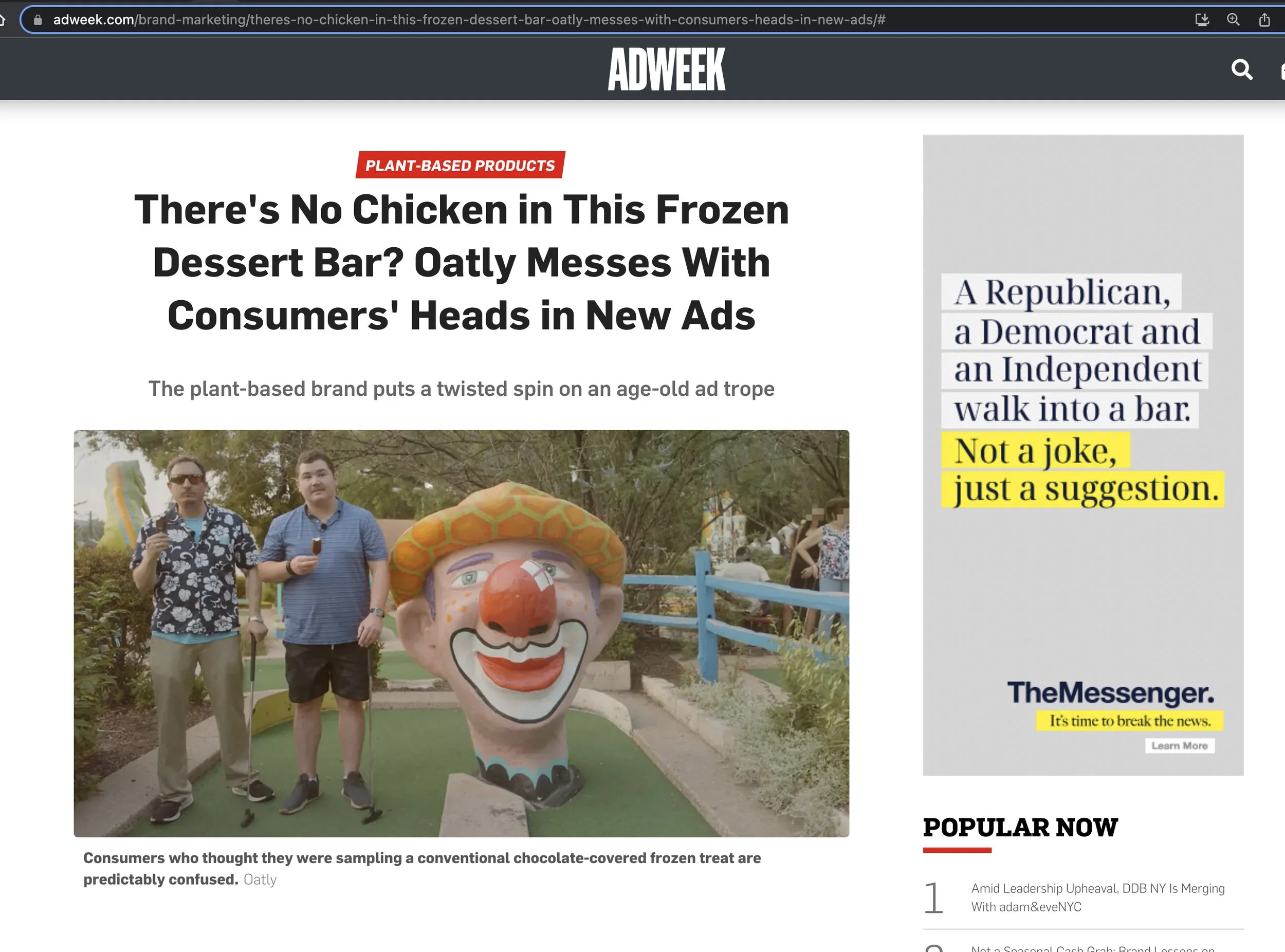This screenshot has width=1285, height=952.
Task: Open the Adweek search magnifier icon
Action: pos(1242,70)
